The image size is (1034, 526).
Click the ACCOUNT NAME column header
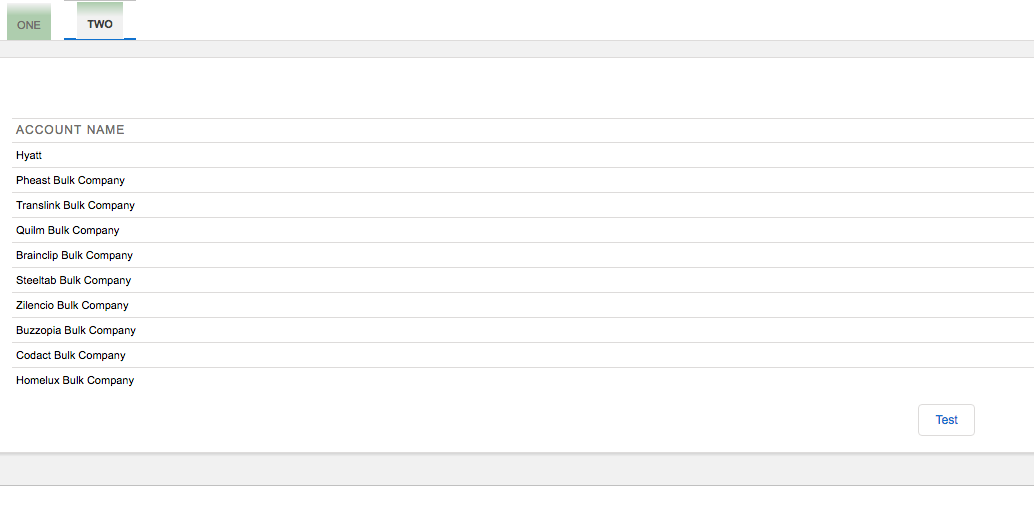(x=70, y=130)
